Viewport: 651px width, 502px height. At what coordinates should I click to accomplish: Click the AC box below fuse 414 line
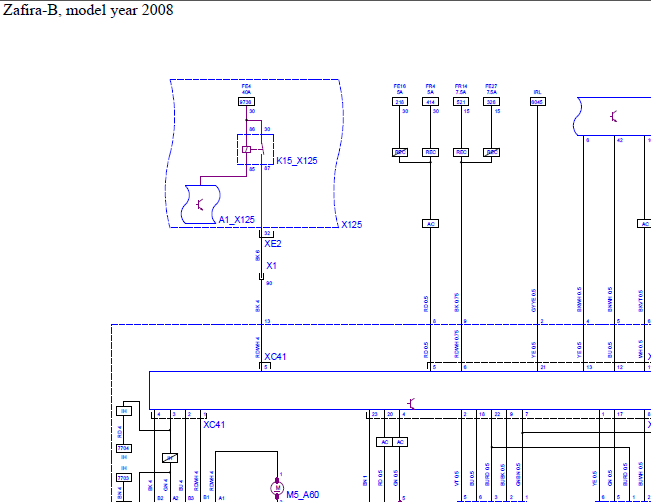pos(431,224)
